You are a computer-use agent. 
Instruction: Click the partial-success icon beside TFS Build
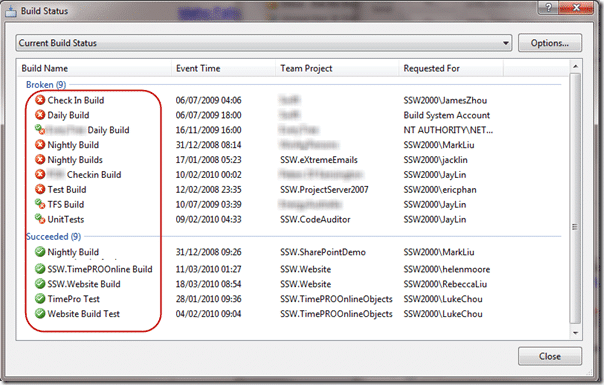(x=40, y=204)
